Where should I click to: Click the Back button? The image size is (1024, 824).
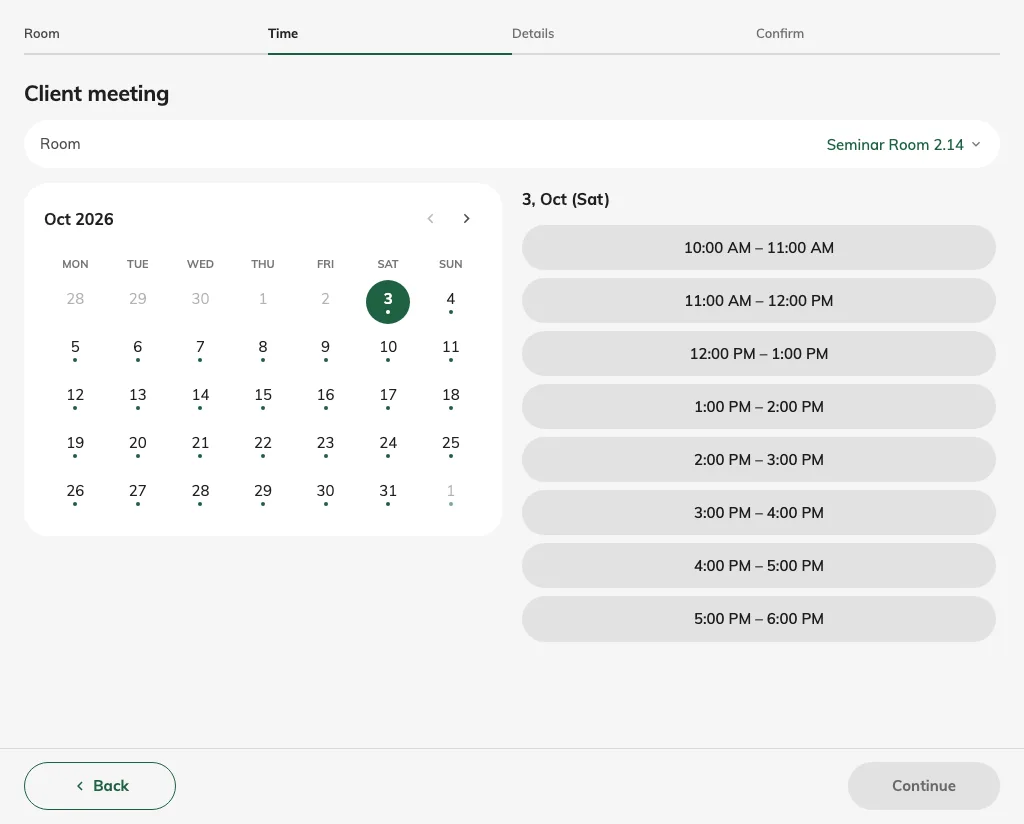pyautogui.click(x=100, y=785)
